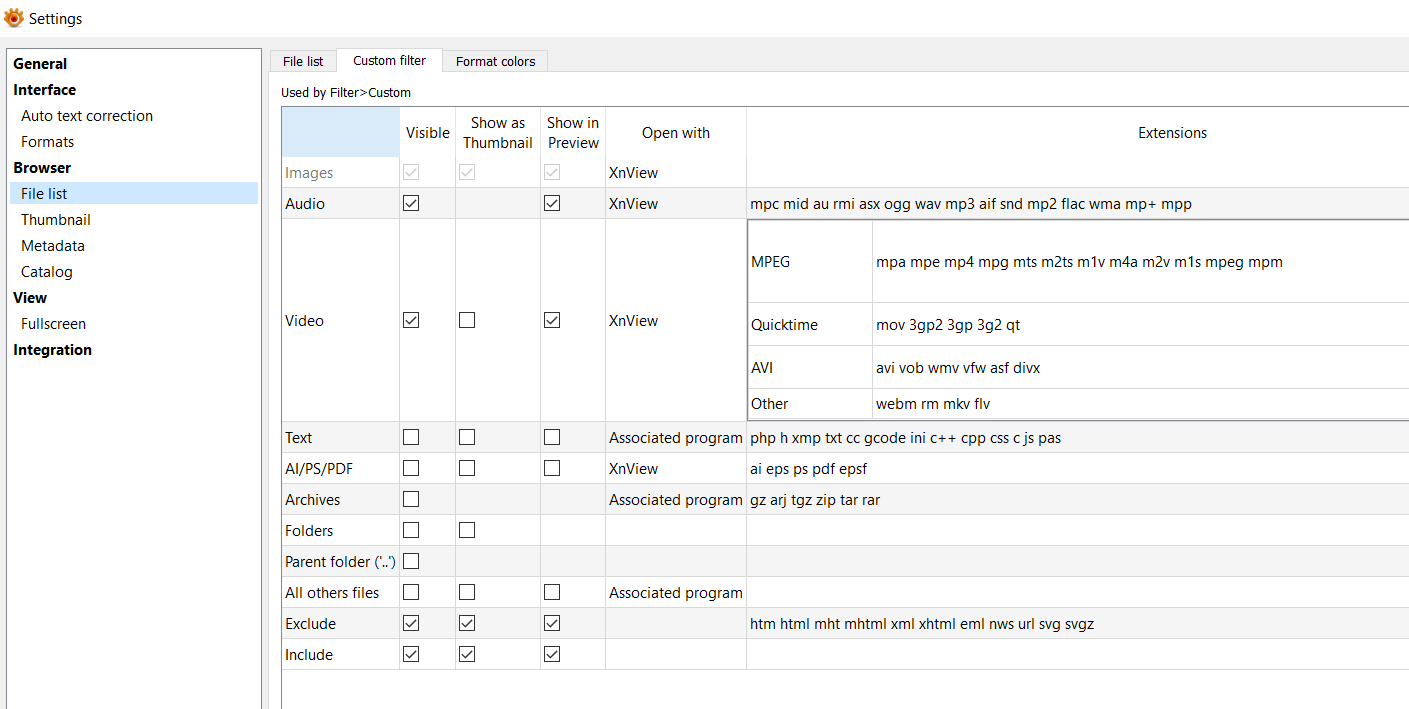The image size is (1409, 709).
Task: Change Open with program for Text row
Action: pos(675,437)
